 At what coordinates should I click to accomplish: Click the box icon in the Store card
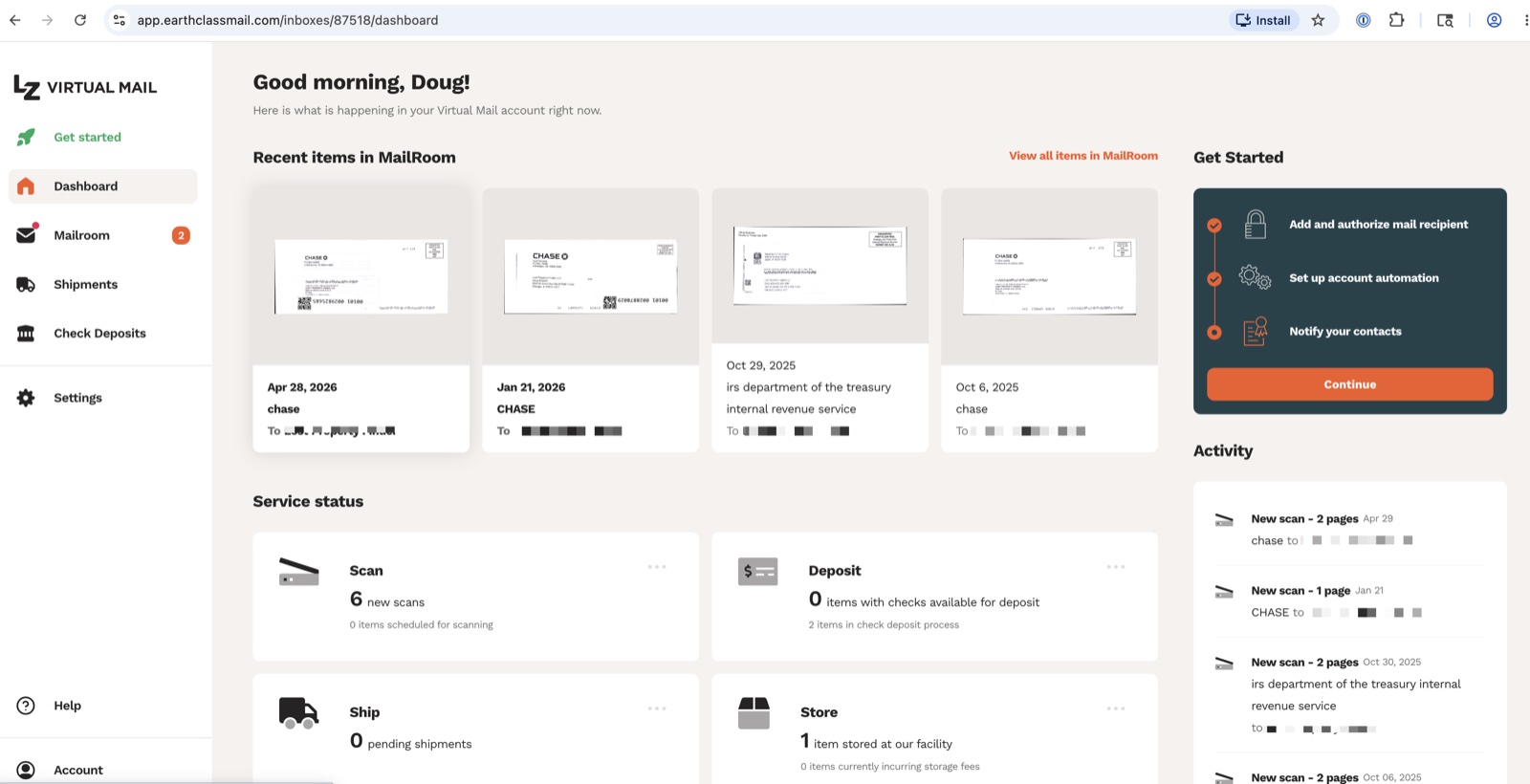pos(754,712)
